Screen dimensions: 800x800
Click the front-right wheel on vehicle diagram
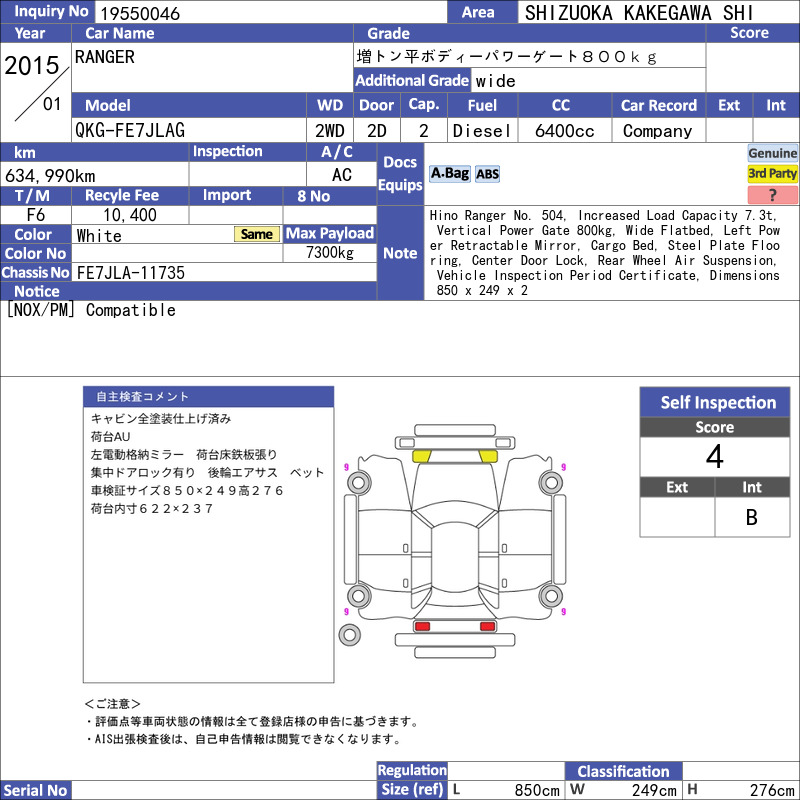point(551,483)
